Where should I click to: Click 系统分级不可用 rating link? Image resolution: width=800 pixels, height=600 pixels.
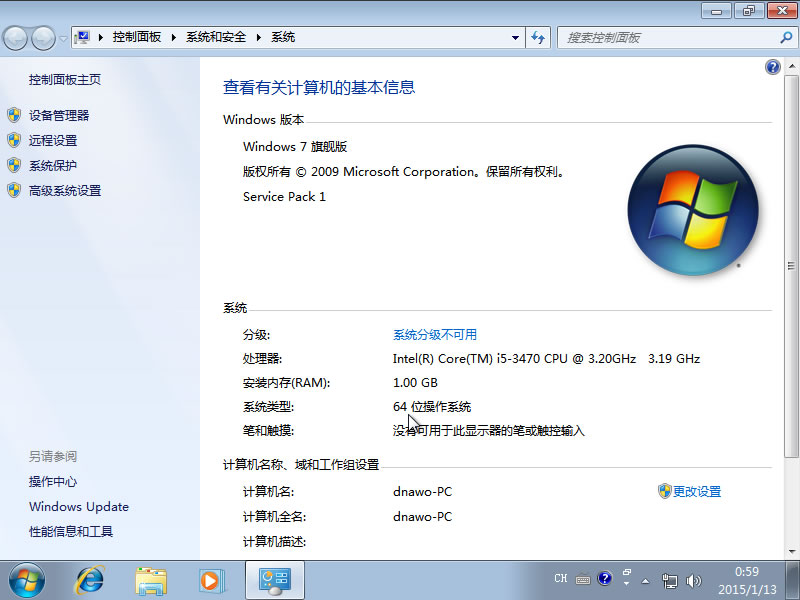435,334
